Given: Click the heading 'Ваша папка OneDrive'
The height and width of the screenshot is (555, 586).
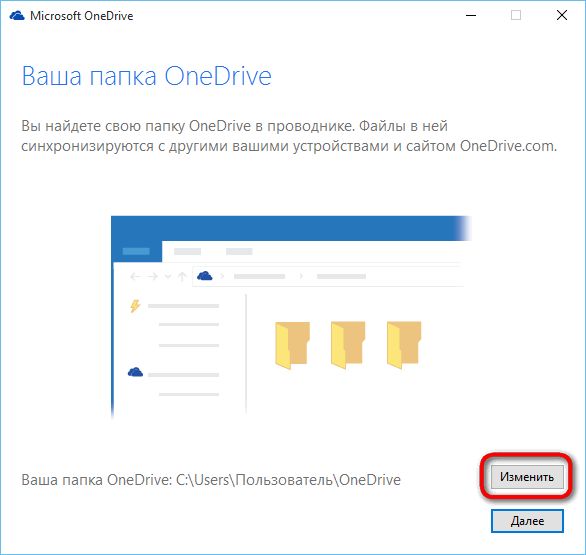Looking at the screenshot, I should 146,76.
